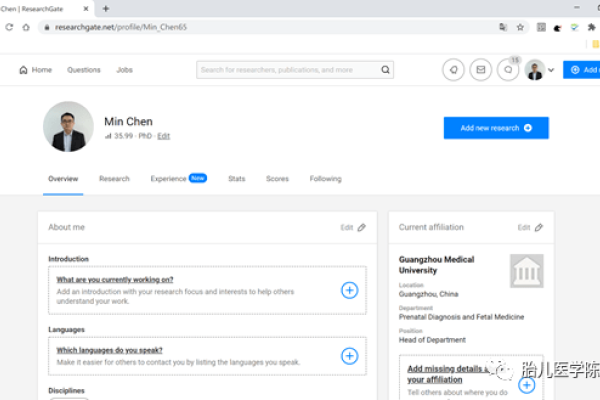Viewport: 600px width, 400px height.
Task: Go to the Following tab
Action: click(x=325, y=179)
